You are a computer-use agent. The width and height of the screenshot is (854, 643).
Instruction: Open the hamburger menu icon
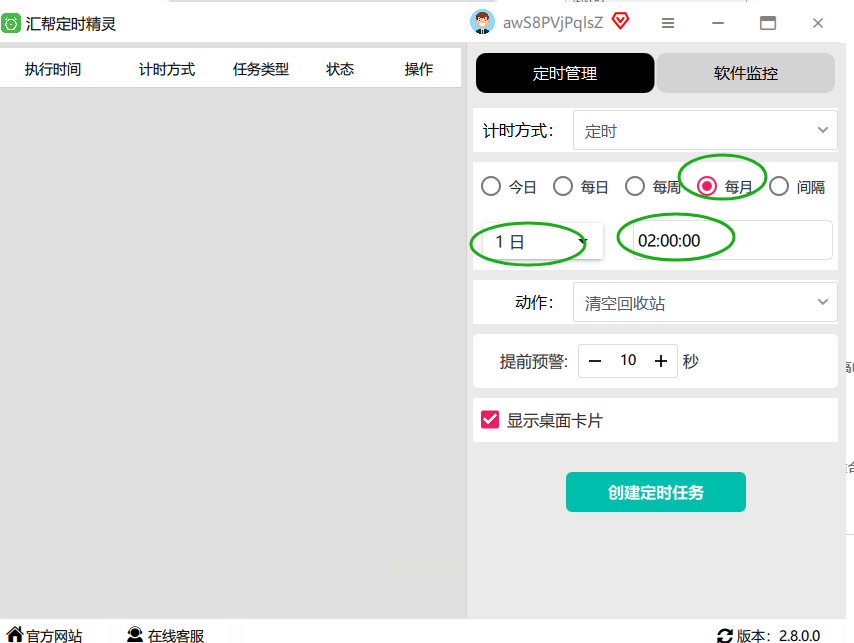(x=668, y=23)
